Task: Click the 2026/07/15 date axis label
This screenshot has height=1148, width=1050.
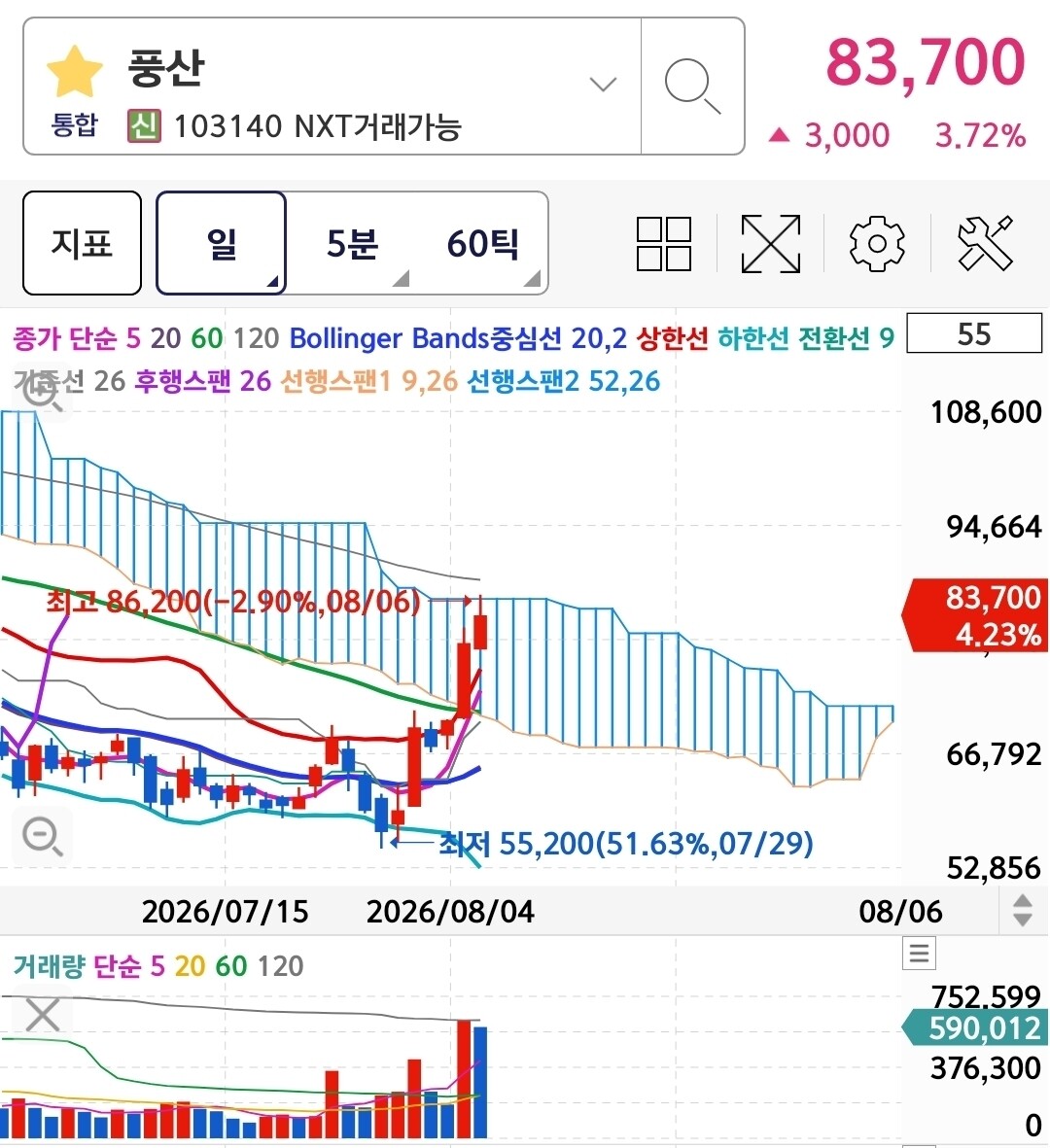Action: tap(225, 912)
